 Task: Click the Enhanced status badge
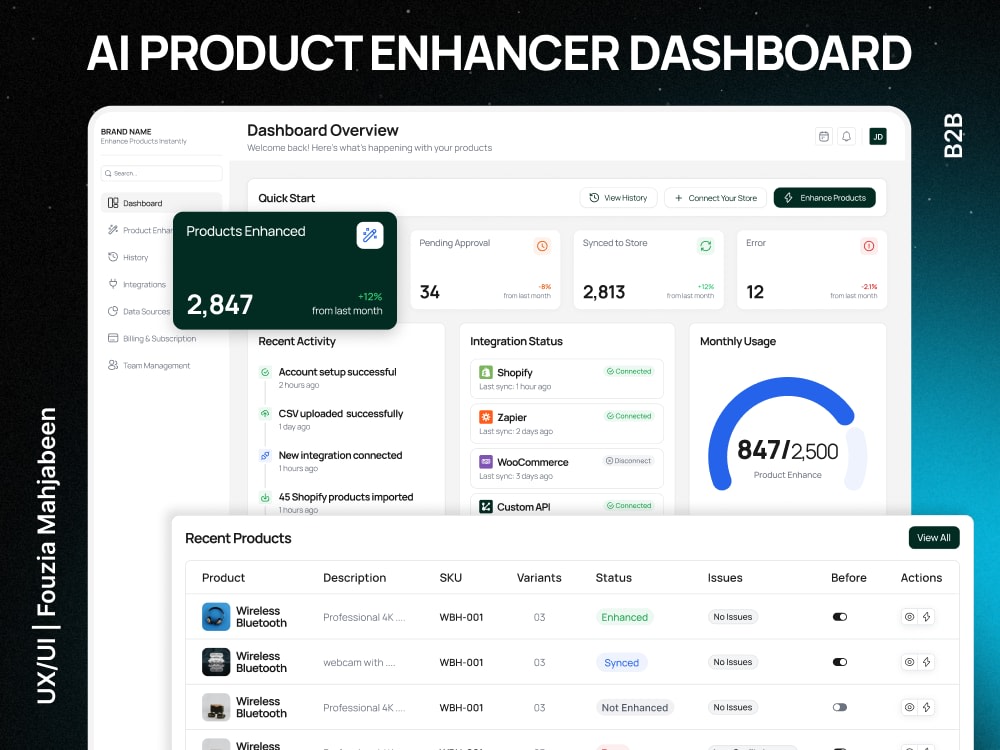[624, 617]
